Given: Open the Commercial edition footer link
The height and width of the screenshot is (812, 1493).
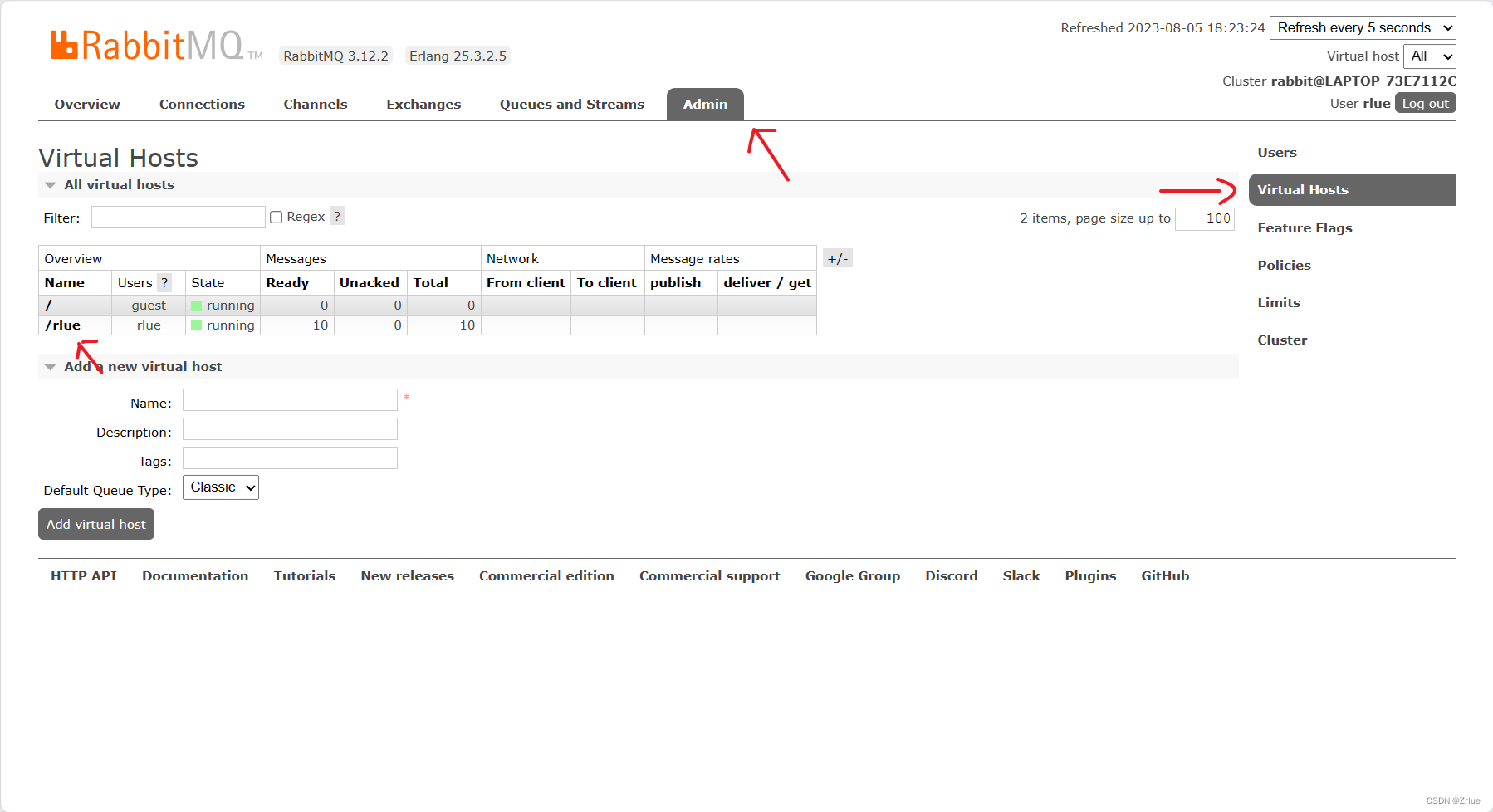Looking at the screenshot, I should coord(546,575).
